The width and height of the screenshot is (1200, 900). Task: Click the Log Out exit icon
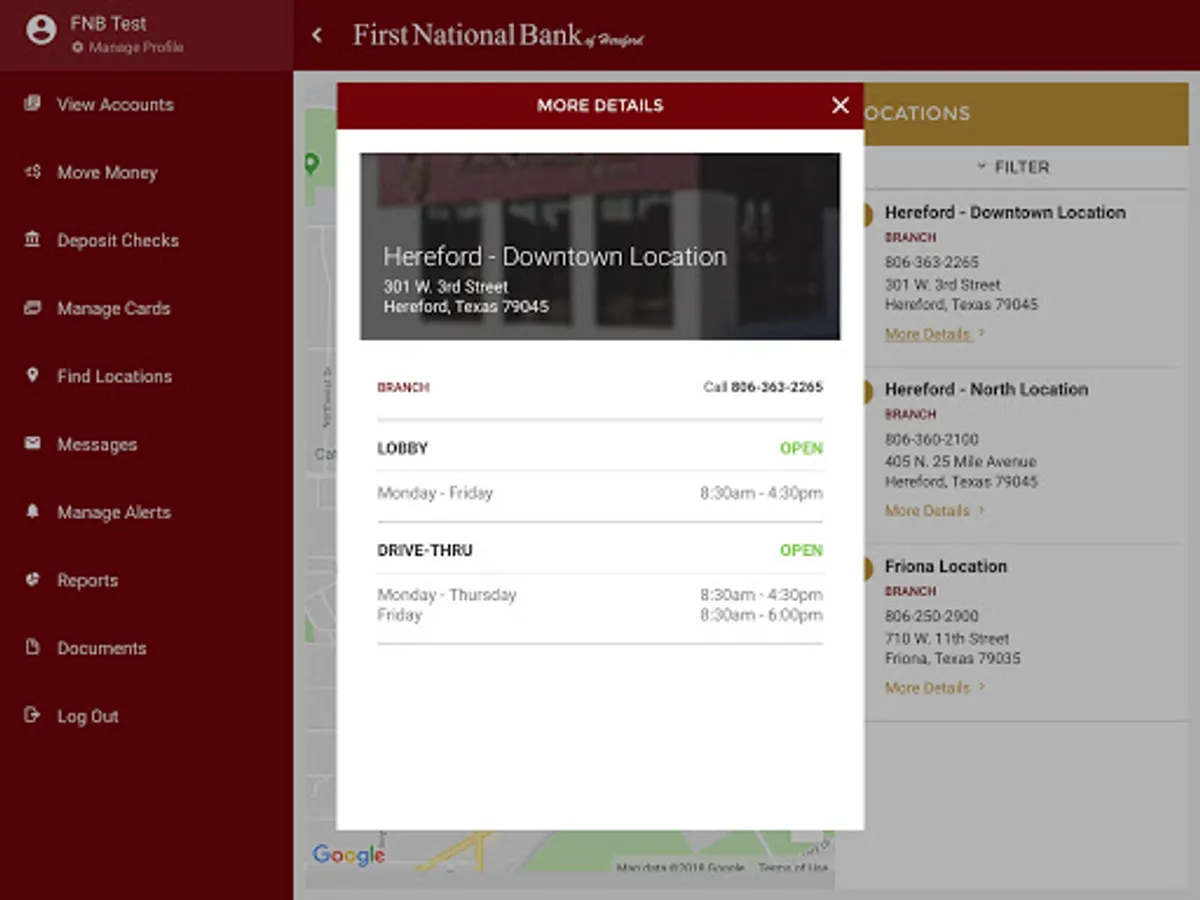pyautogui.click(x=33, y=715)
